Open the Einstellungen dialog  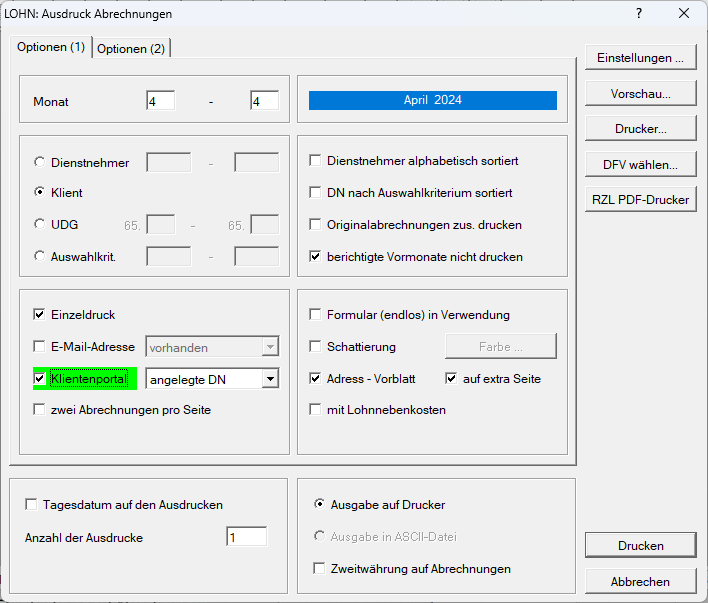click(640, 58)
